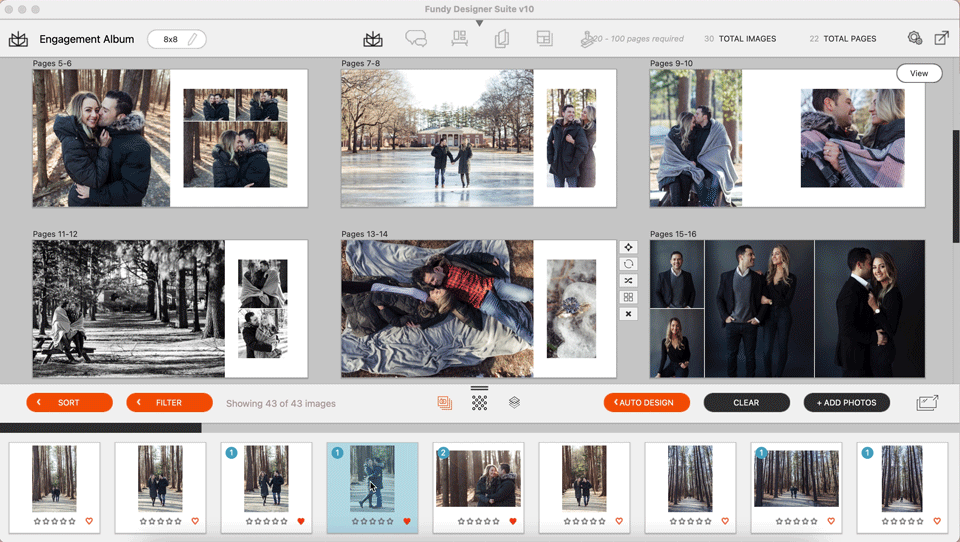Image resolution: width=960 pixels, height=542 pixels.
Task: Click the move tool beside Pages 13-14
Action: (x=628, y=247)
